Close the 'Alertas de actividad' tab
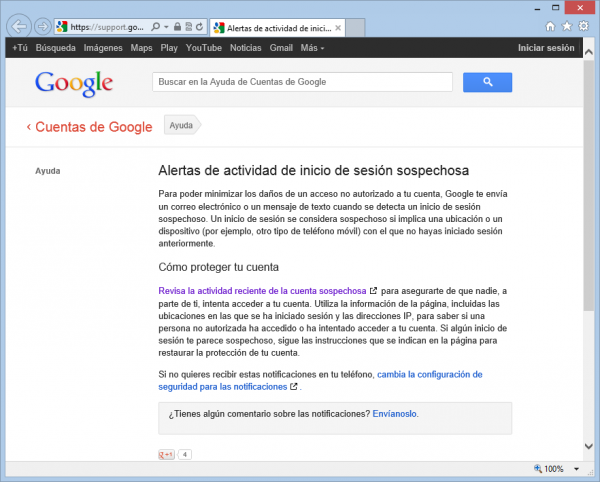This screenshot has width=600, height=482. coord(338,28)
